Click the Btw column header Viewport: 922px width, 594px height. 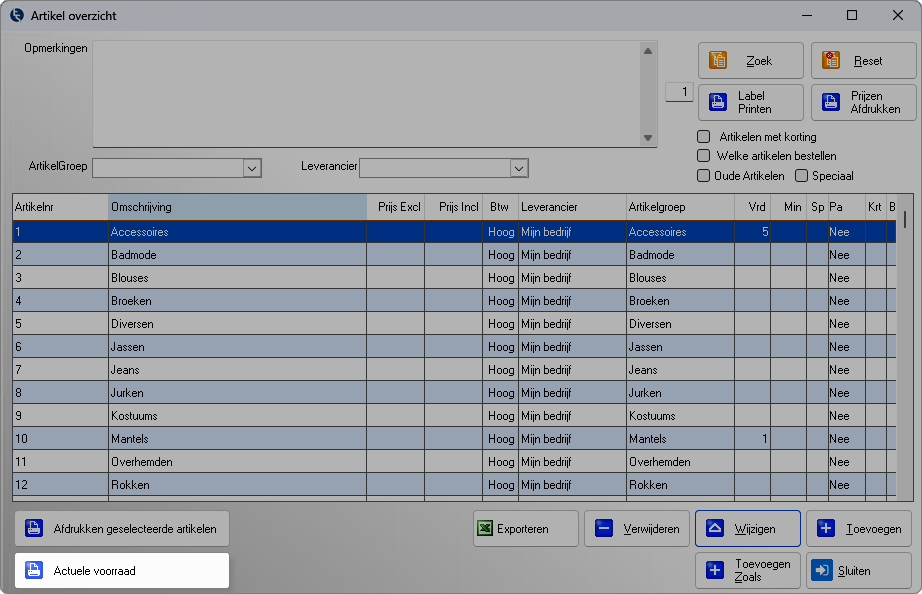click(500, 207)
